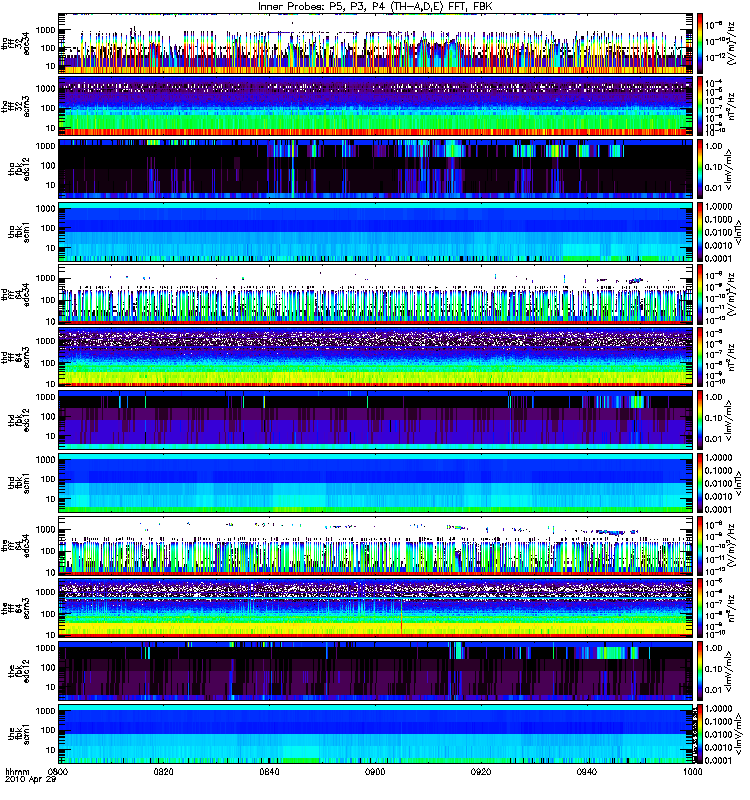The width and height of the screenshot is (750, 800).
Task: Click the "thd fff 64 edc34" panel label
Action: 16,295
